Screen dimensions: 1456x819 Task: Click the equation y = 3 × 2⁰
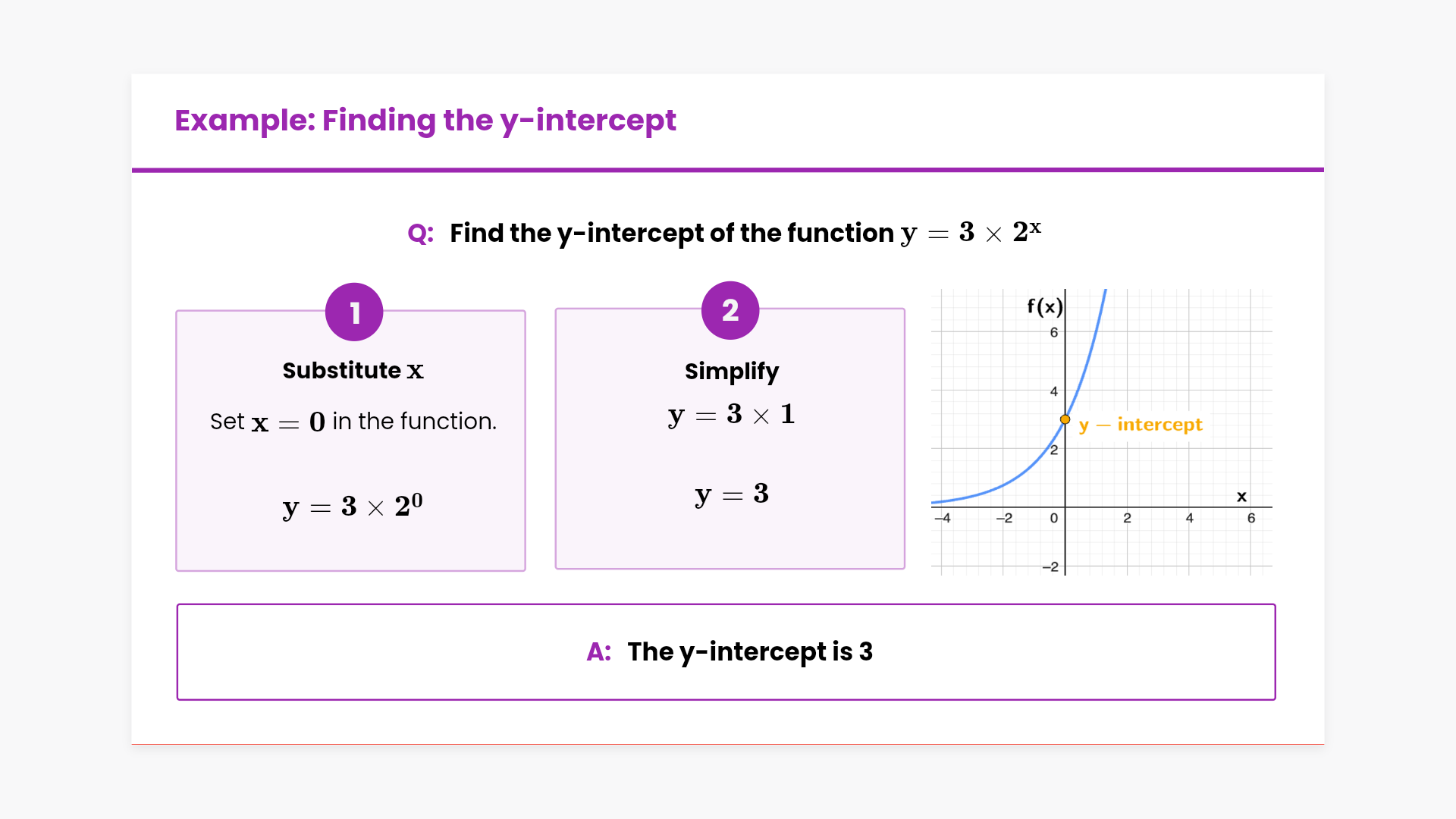(353, 506)
